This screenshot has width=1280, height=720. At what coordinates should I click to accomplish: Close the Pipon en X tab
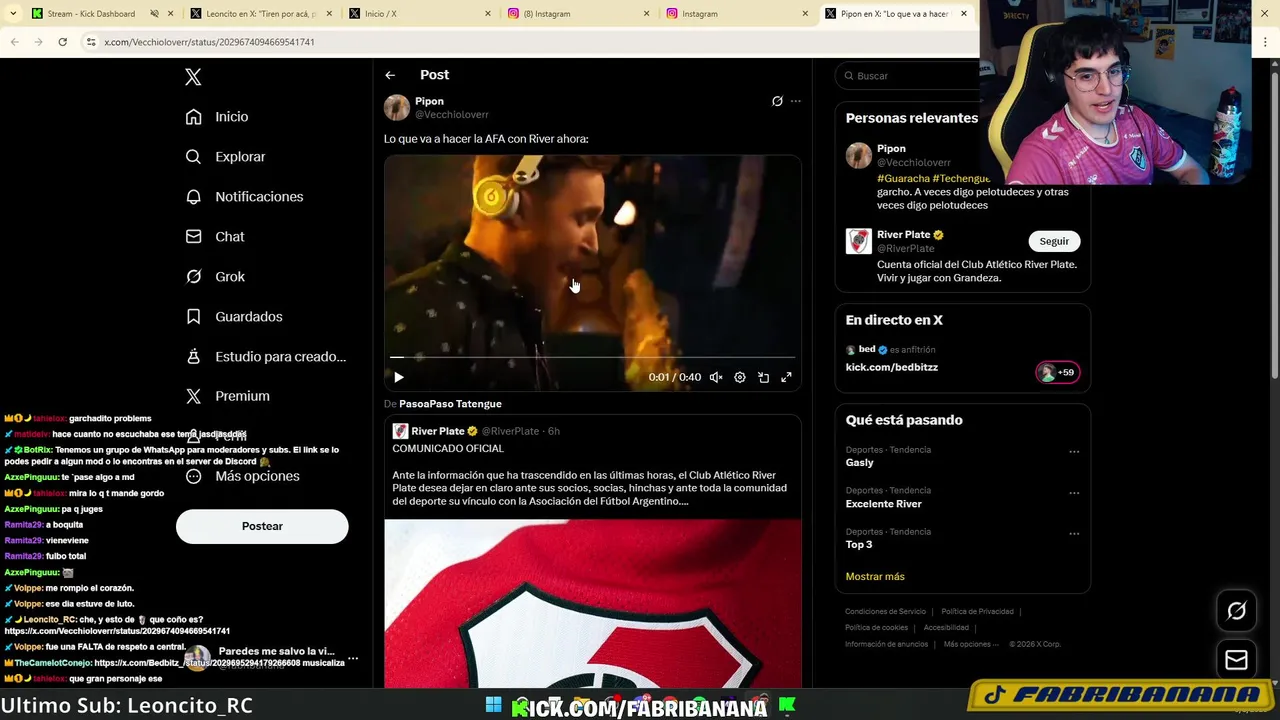click(x=963, y=14)
